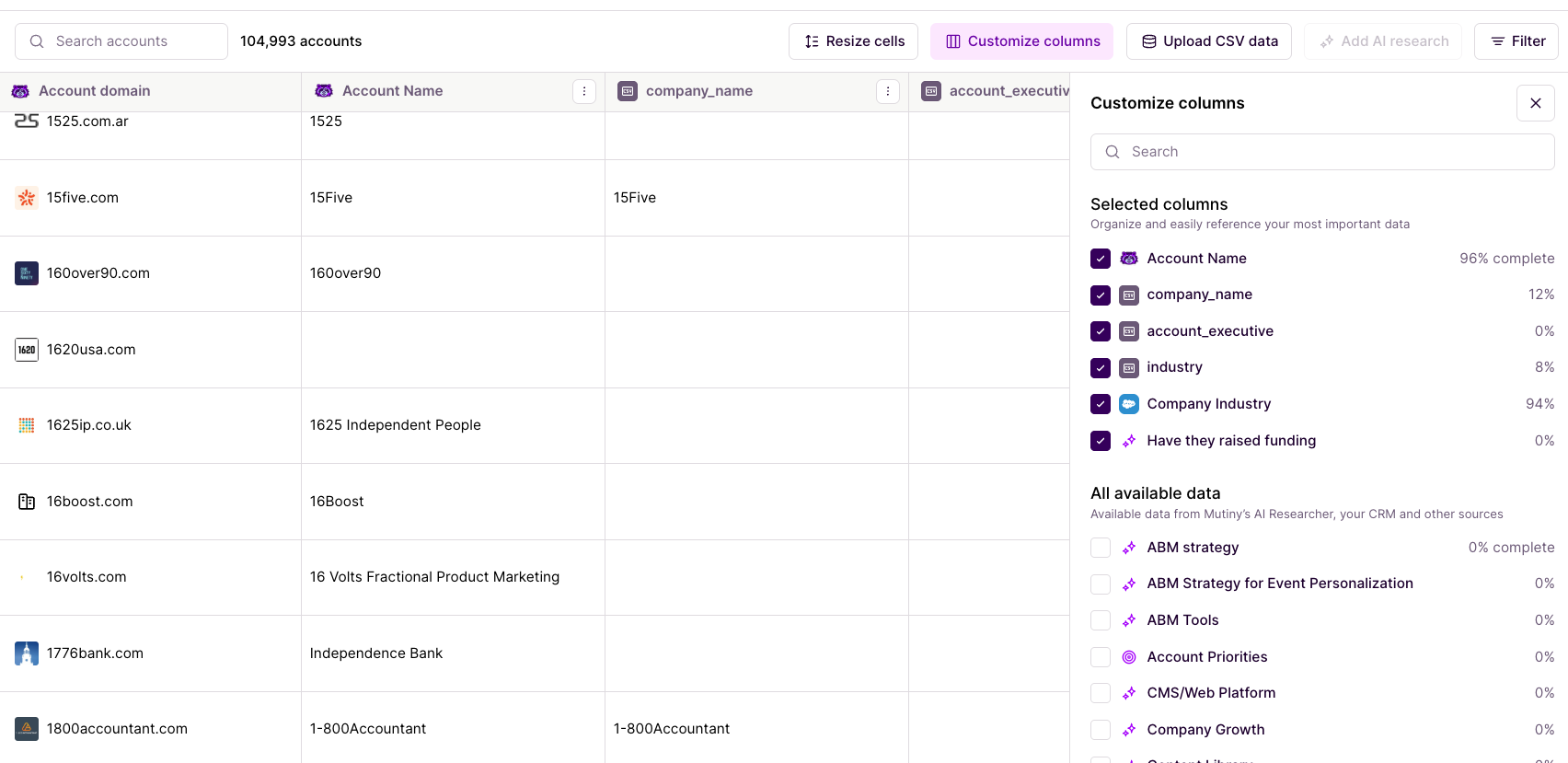Click the 1800accountant.com logo icon

tap(27, 729)
